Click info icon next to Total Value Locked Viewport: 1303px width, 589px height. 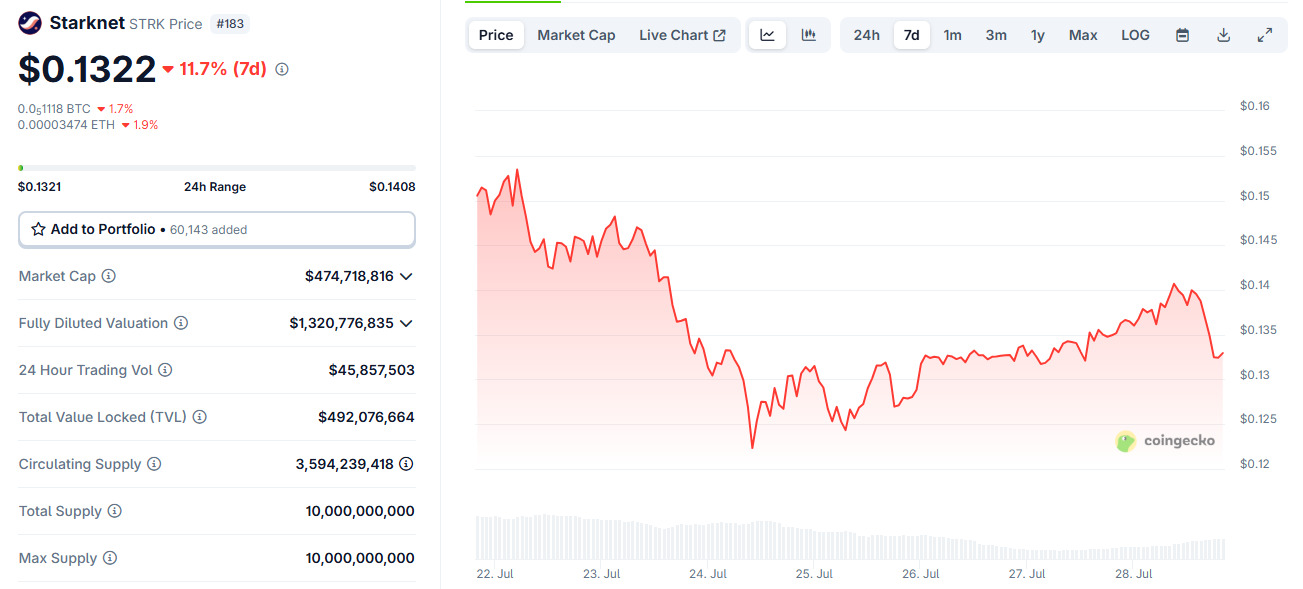click(199, 417)
